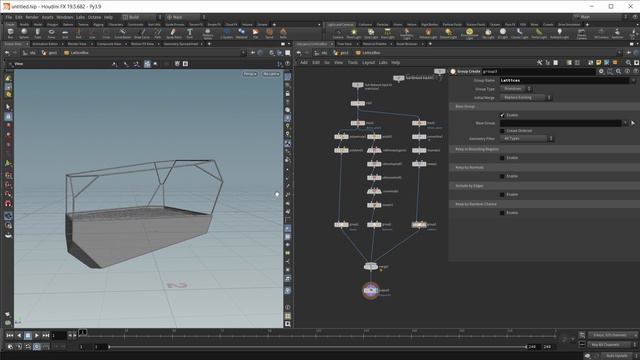Select the Box shelf tool

coord(11,33)
